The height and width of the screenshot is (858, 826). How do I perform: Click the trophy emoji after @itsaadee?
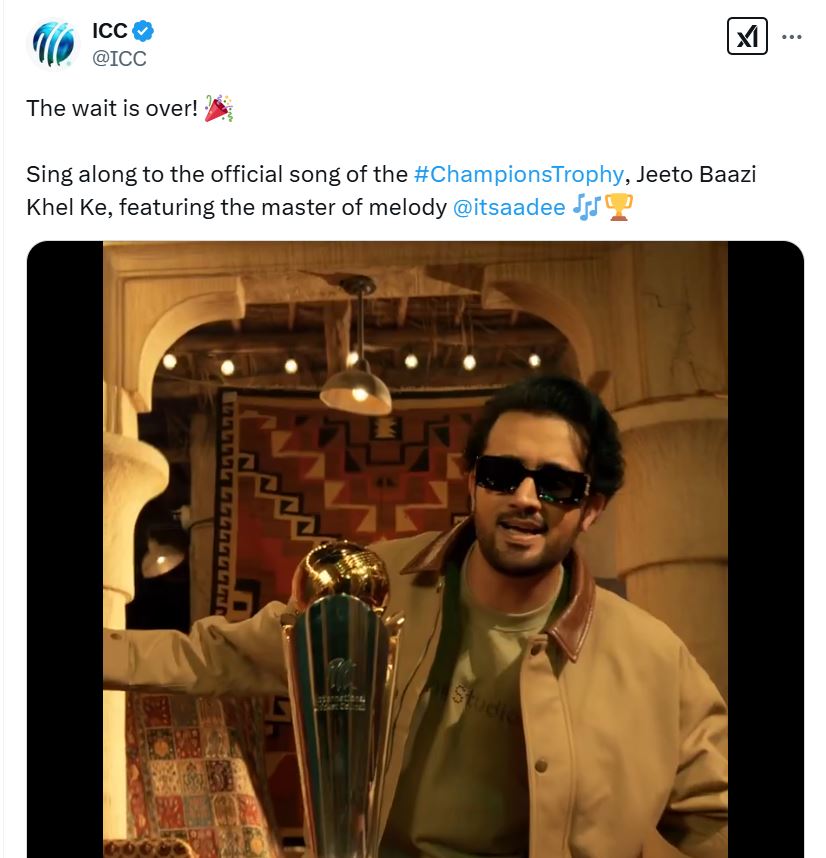(x=619, y=207)
